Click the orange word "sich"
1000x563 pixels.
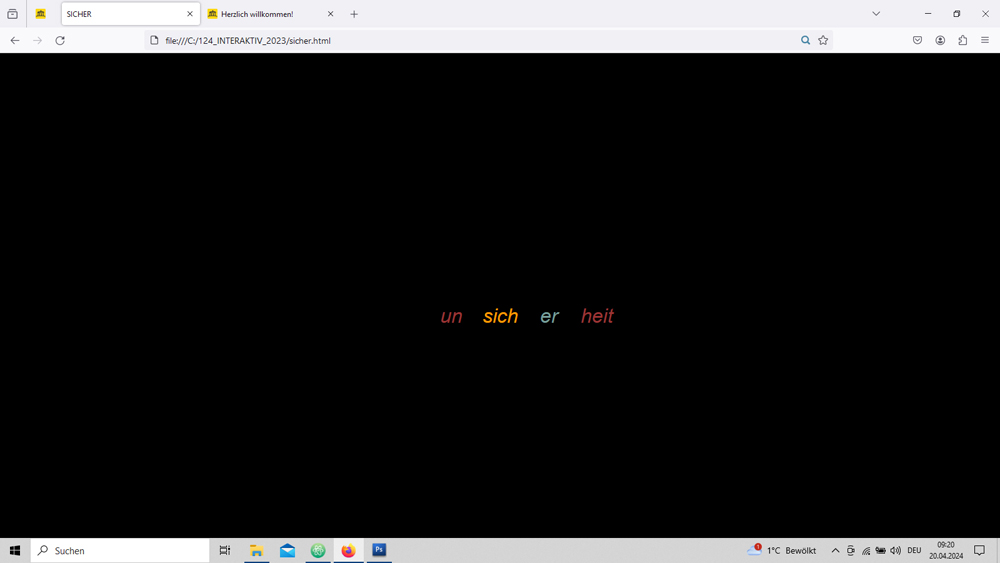click(501, 316)
